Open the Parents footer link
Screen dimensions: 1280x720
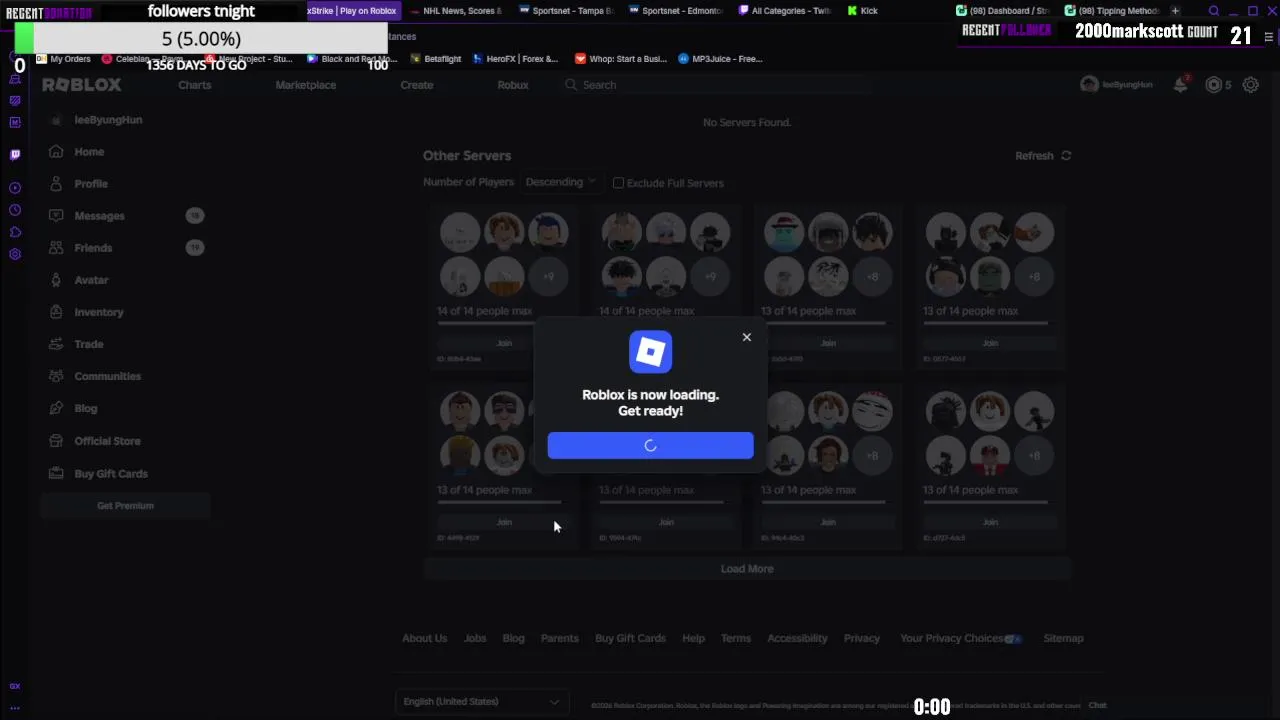tap(559, 638)
